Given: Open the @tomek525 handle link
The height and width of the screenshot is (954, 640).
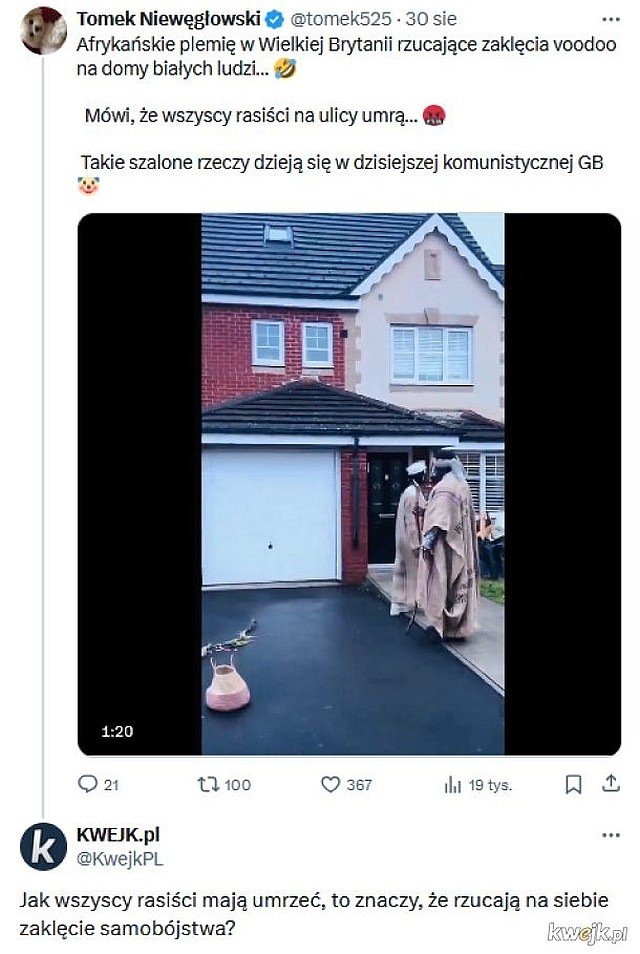Looking at the screenshot, I should [x=341, y=19].
